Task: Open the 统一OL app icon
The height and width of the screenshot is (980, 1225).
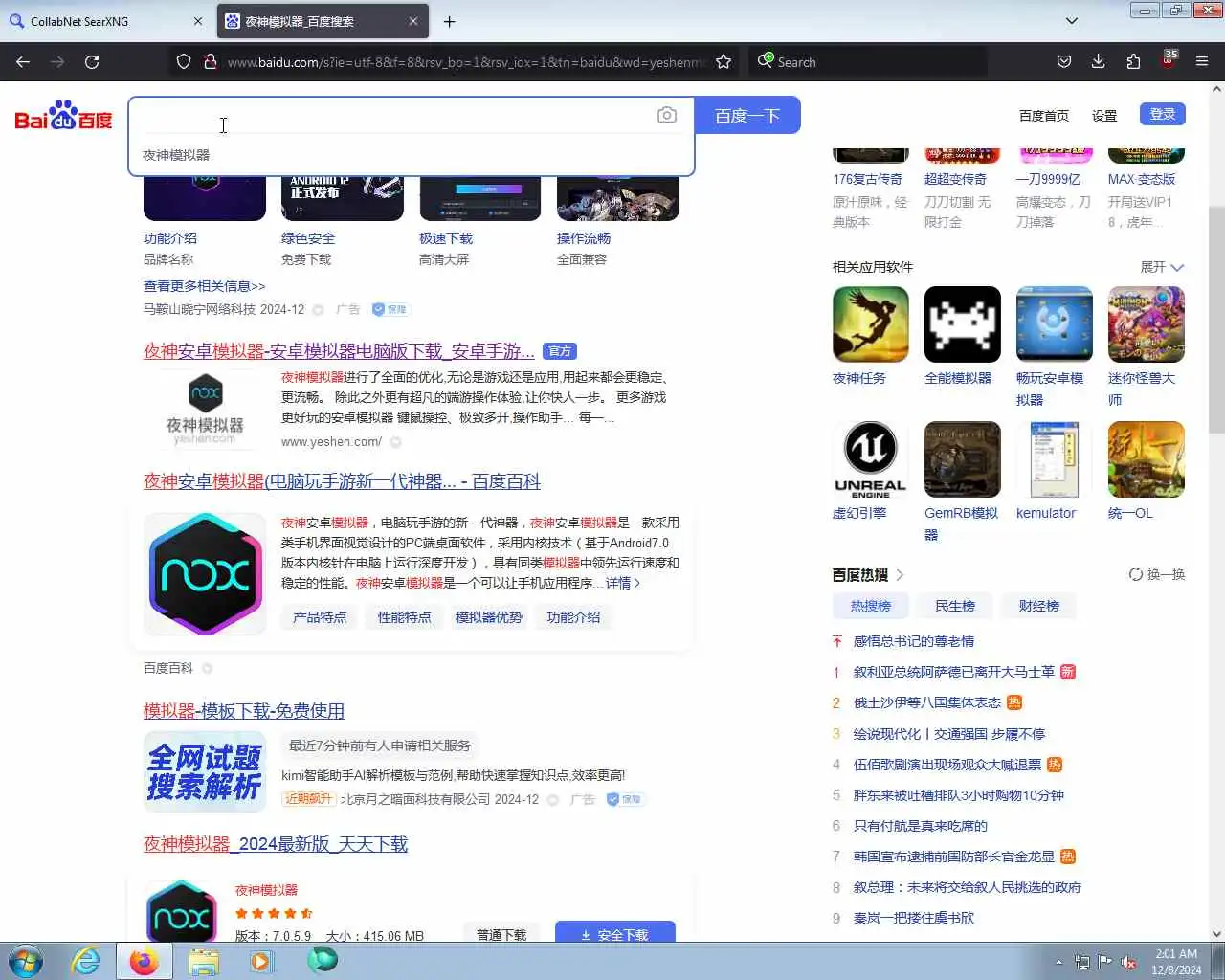Action: click(1147, 459)
